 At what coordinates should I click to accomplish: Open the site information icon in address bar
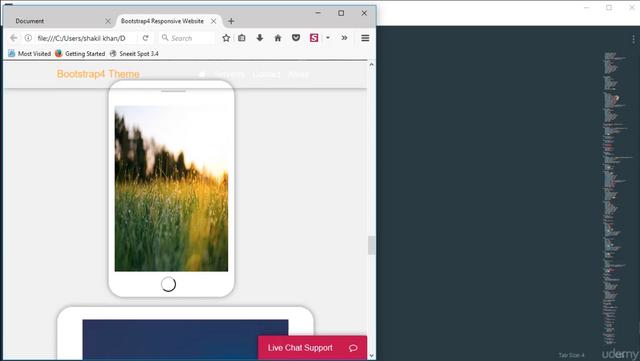tap(28, 38)
